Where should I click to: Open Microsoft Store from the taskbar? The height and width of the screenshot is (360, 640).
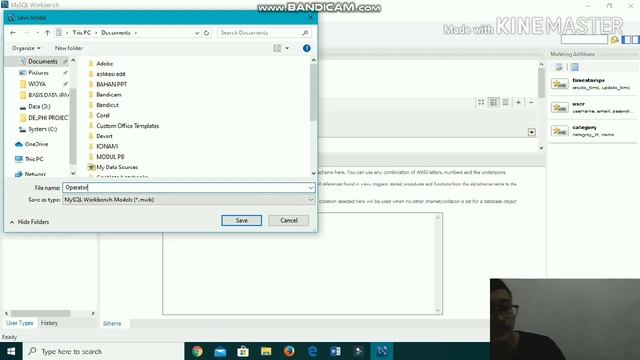243,351
